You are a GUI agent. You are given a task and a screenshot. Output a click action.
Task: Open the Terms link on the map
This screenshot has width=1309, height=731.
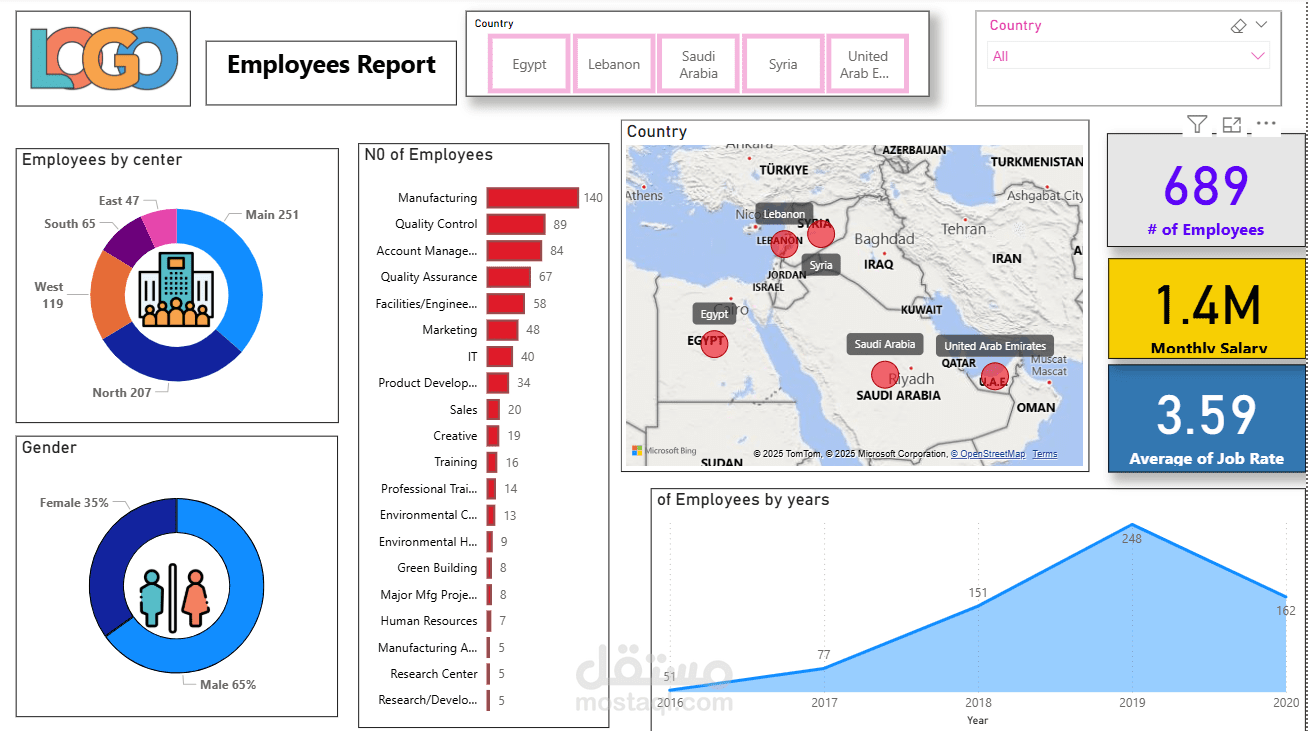tap(1044, 453)
